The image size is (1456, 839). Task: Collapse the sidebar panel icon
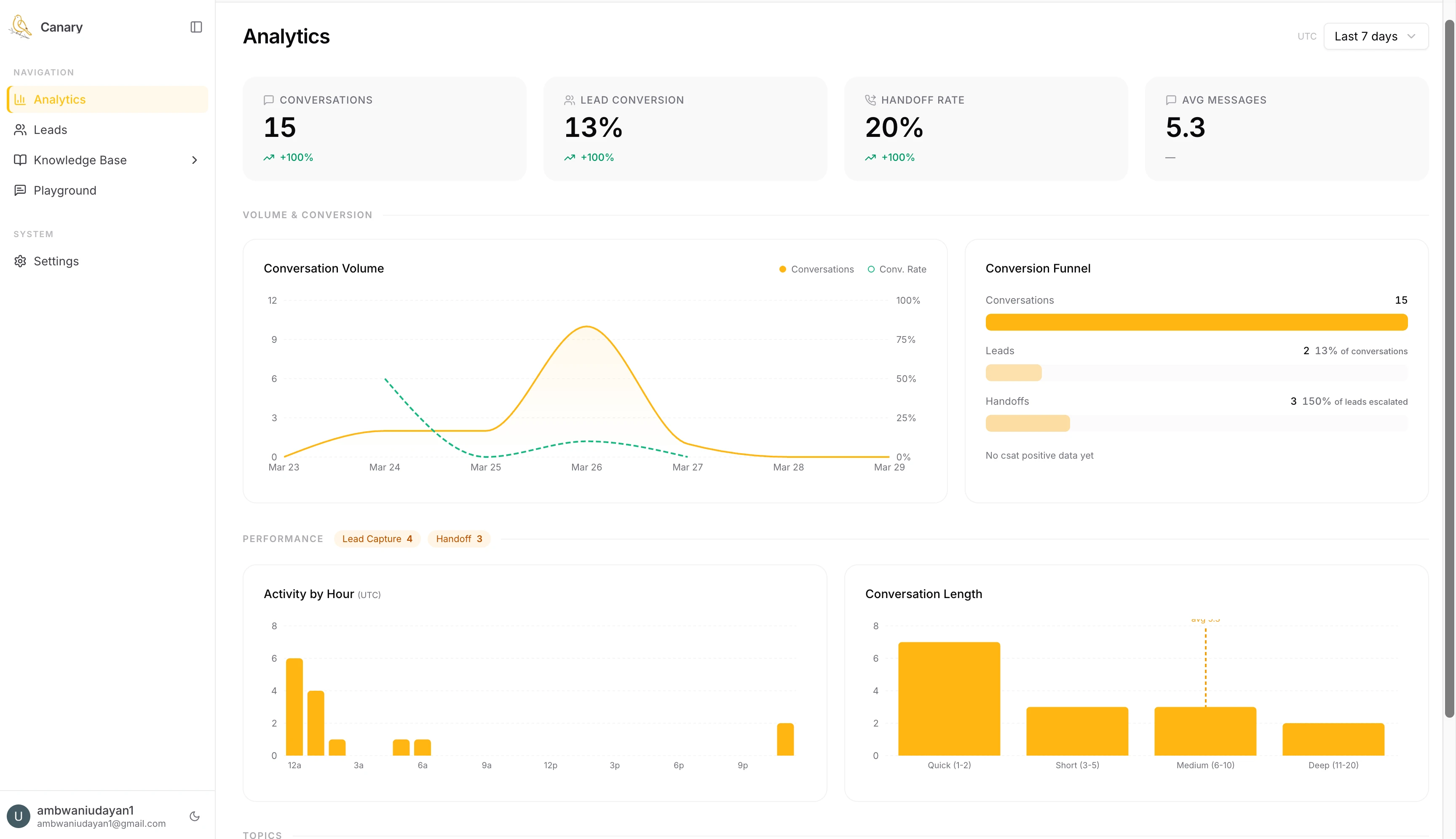point(196,27)
